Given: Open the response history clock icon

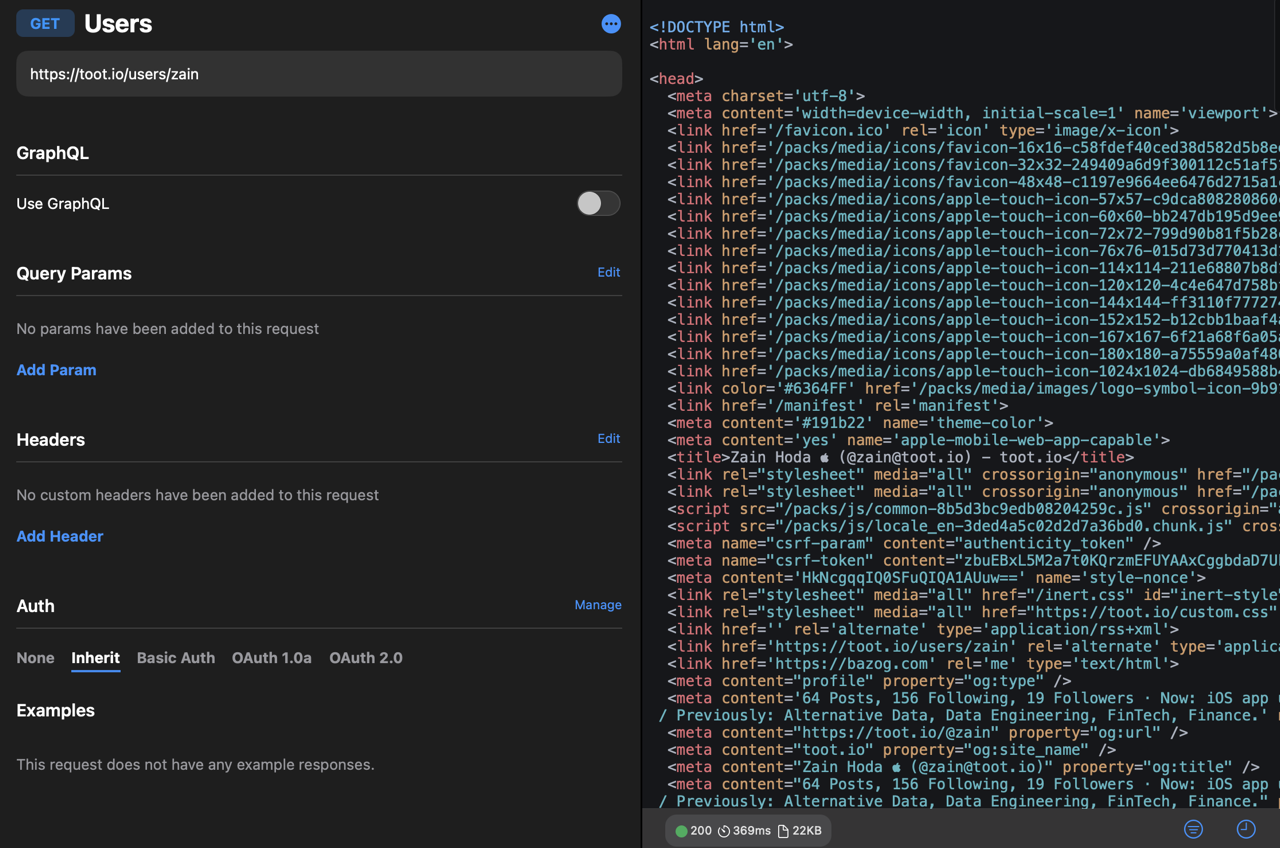Looking at the screenshot, I should tap(1246, 830).
